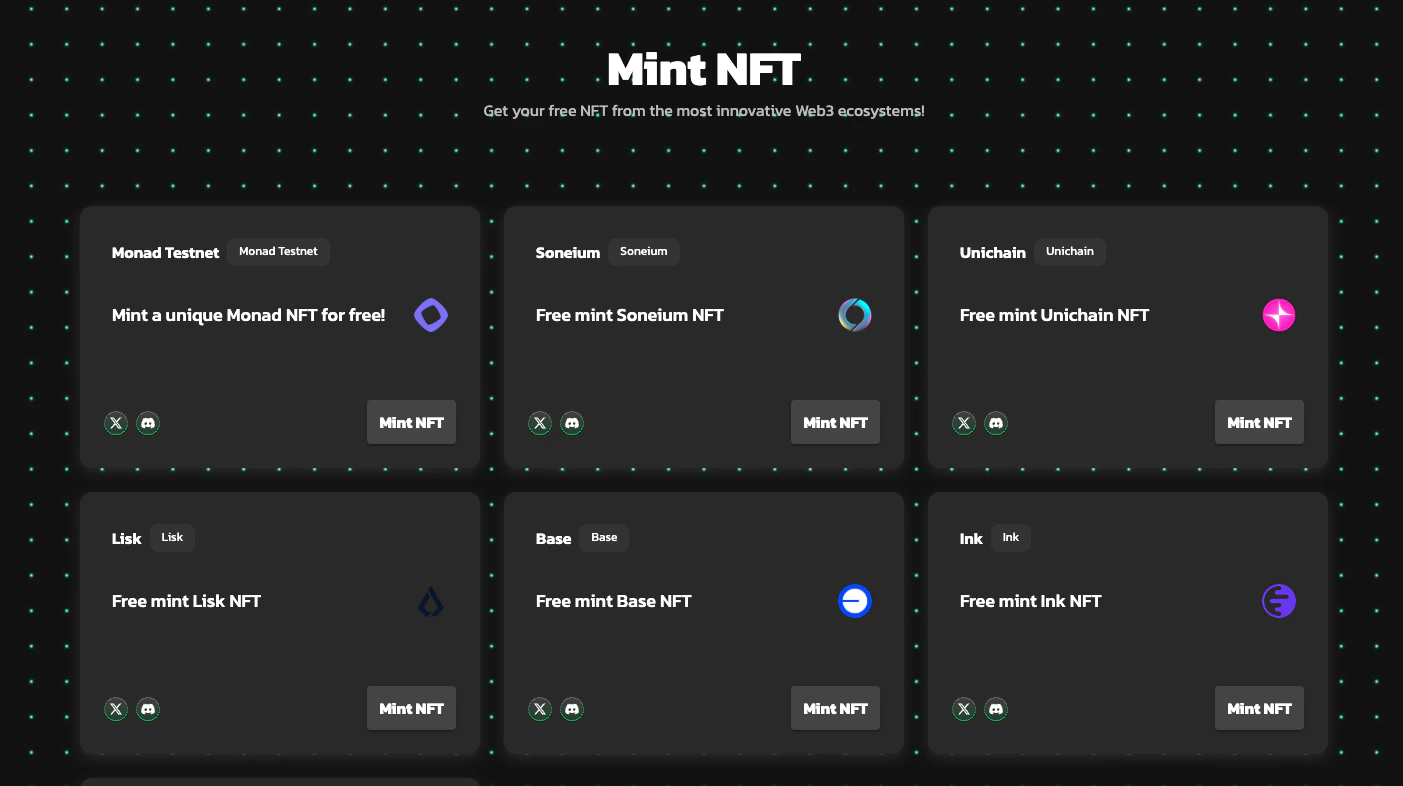Click the 'Get your free NFT' subtitle
The width and height of the screenshot is (1403, 786).
pyautogui.click(x=704, y=111)
